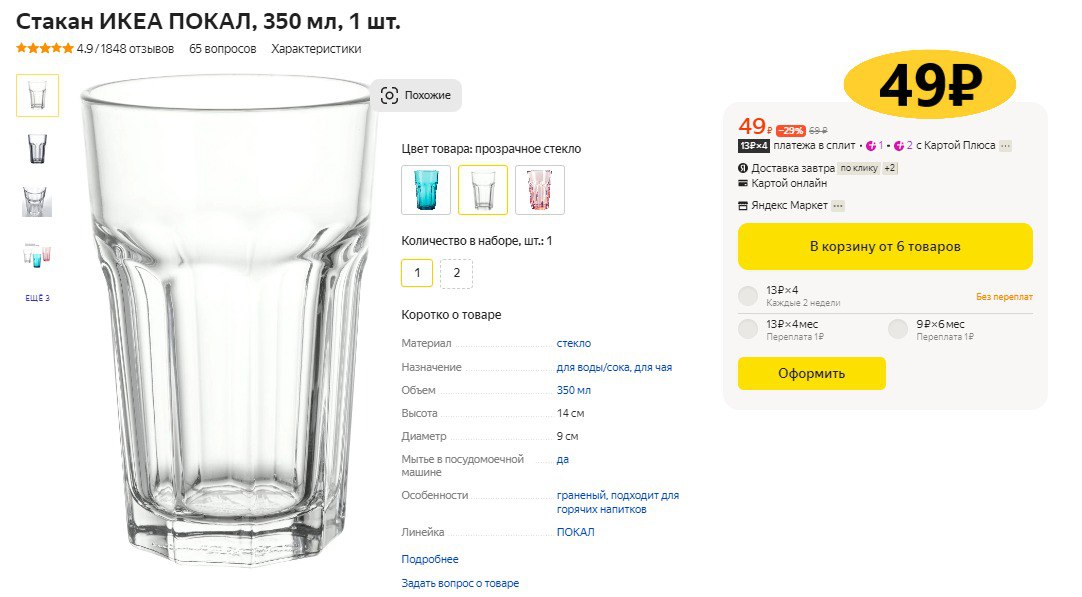Choose the '9₽×6мес' installment option
The width and height of the screenshot is (1082, 597).
pos(899,330)
